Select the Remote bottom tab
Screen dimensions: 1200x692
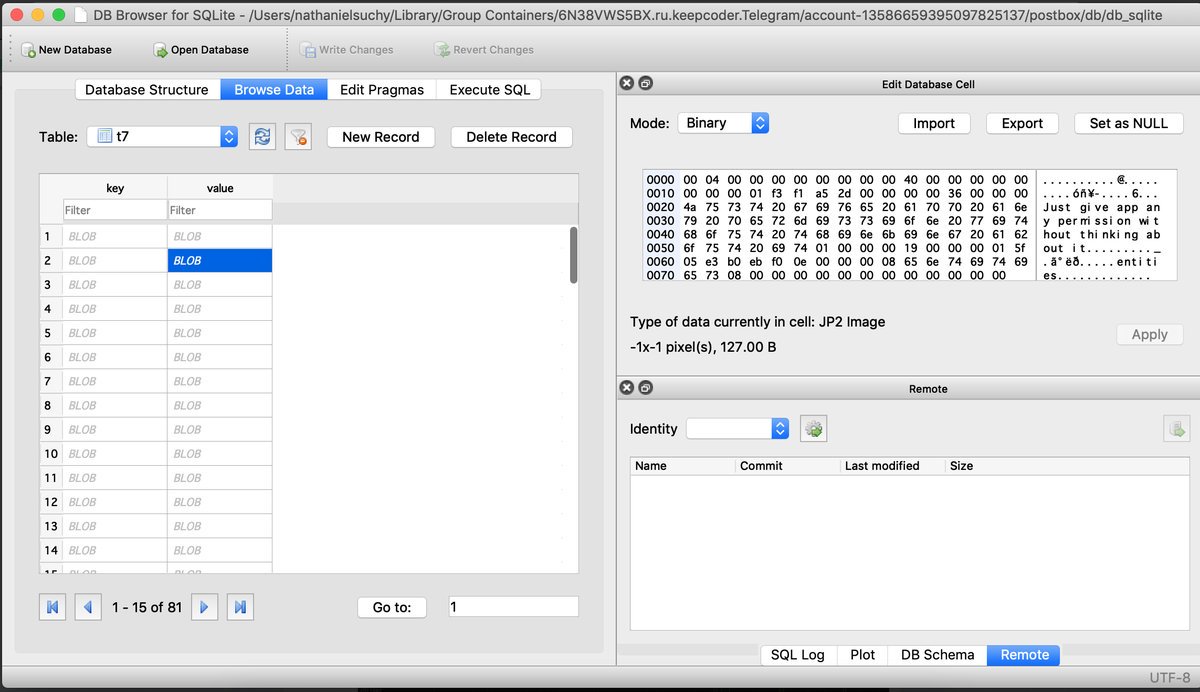tap(1024, 655)
